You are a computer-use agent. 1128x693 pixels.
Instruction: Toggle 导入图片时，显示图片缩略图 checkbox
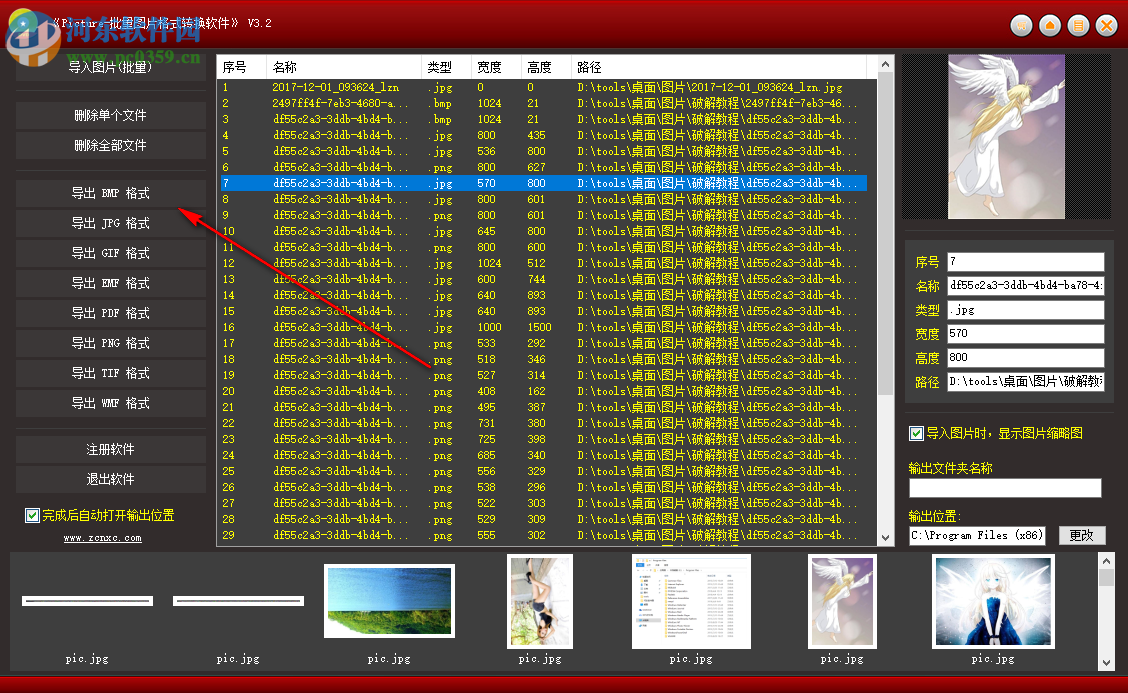pos(916,433)
